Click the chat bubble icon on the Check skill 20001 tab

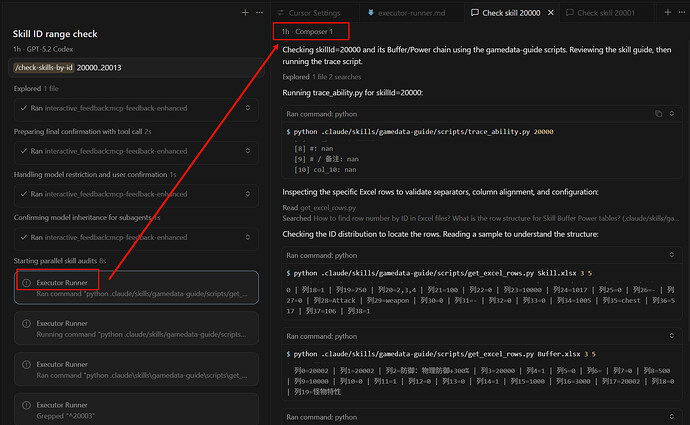pyautogui.click(x=569, y=13)
